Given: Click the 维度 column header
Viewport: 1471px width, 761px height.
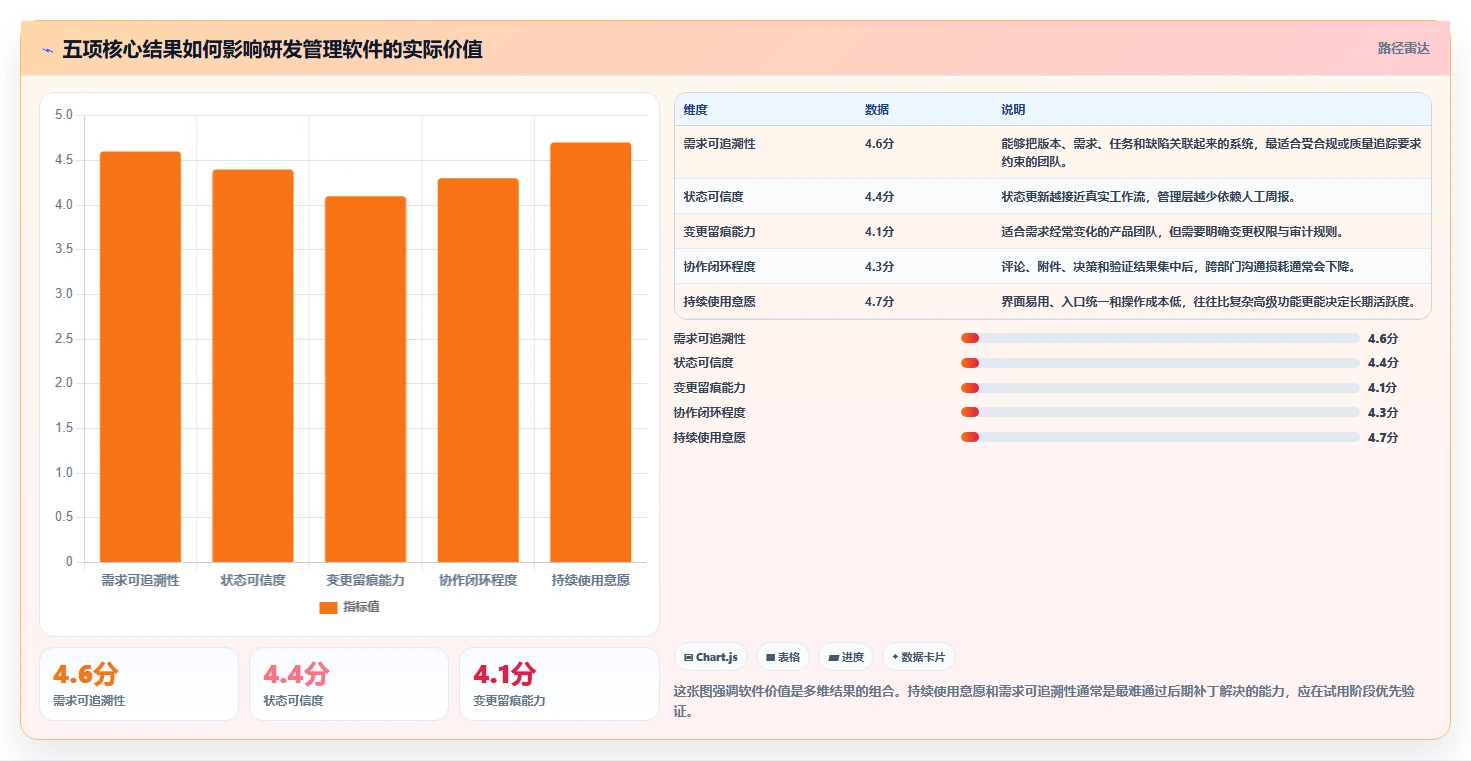Looking at the screenshot, I should pyautogui.click(x=695, y=110).
